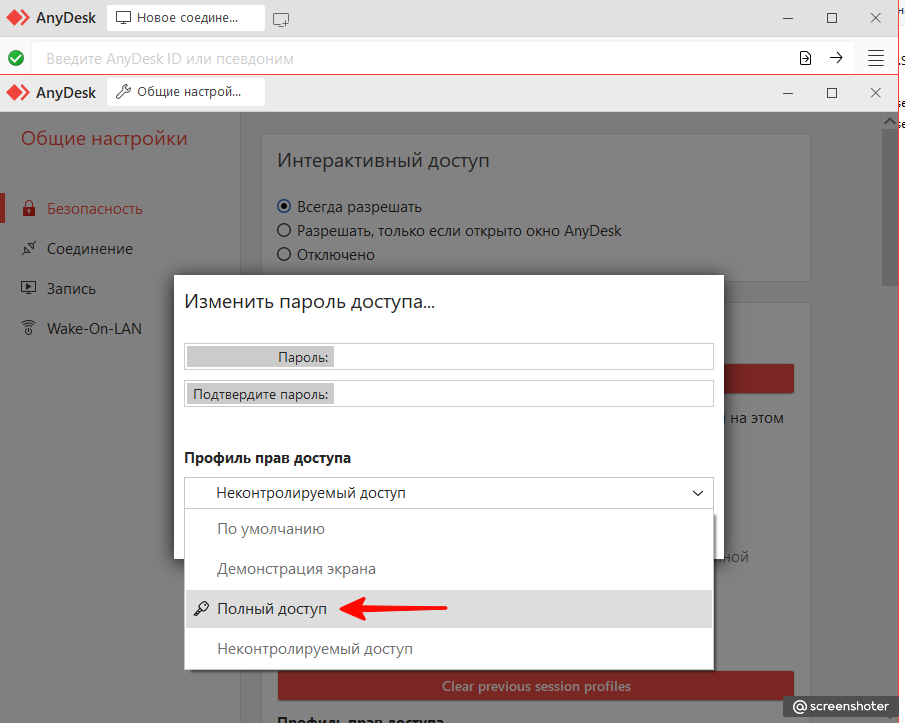Click the AnyDesk logo in settings window
This screenshot has width=905, height=723.
18,92
